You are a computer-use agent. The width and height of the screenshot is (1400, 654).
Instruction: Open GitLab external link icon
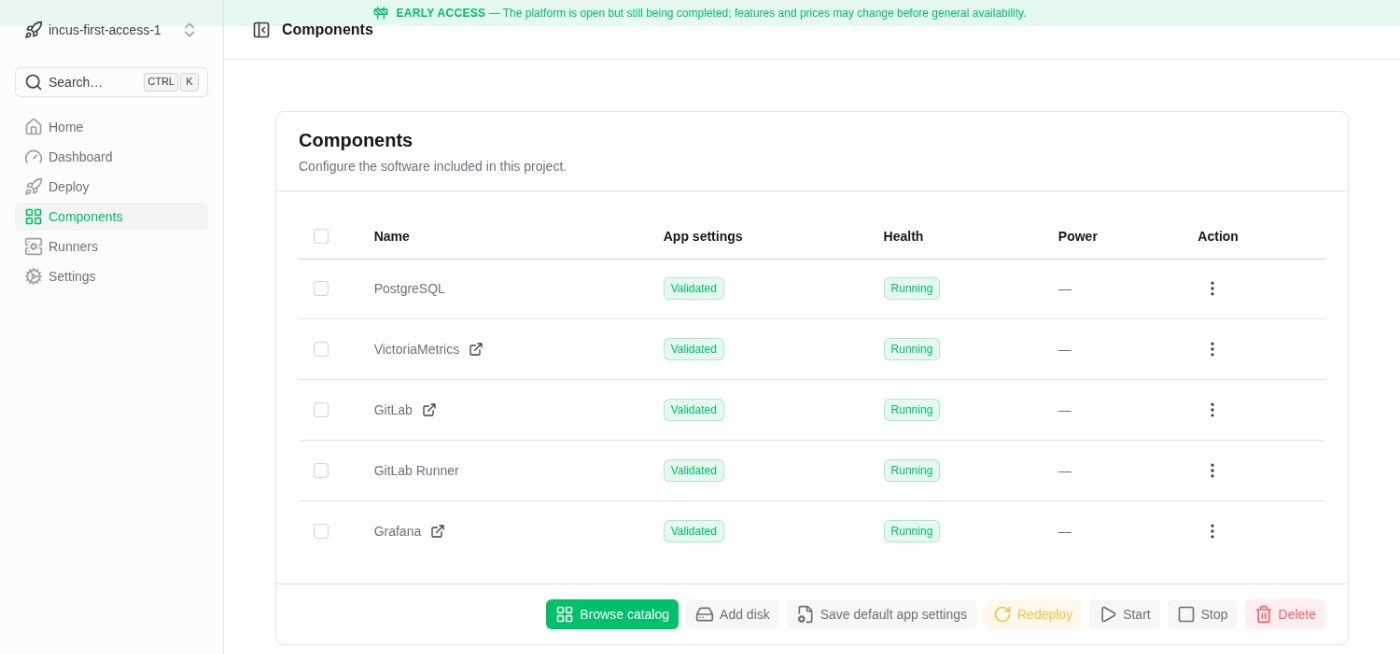click(429, 410)
